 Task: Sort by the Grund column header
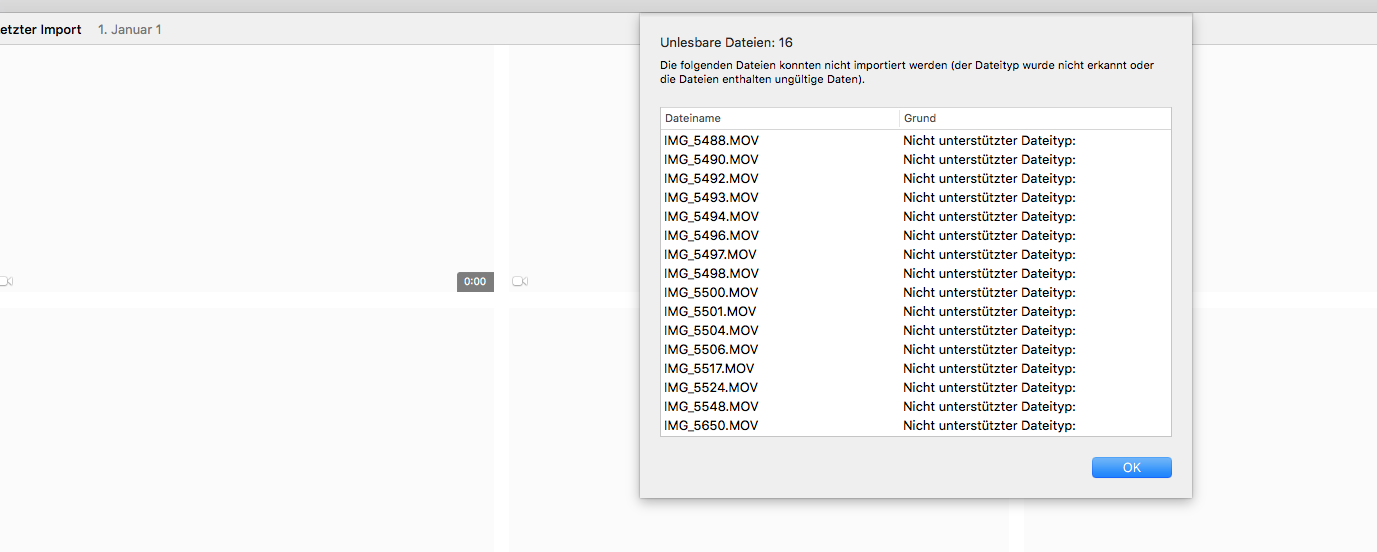(x=1035, y=118)
